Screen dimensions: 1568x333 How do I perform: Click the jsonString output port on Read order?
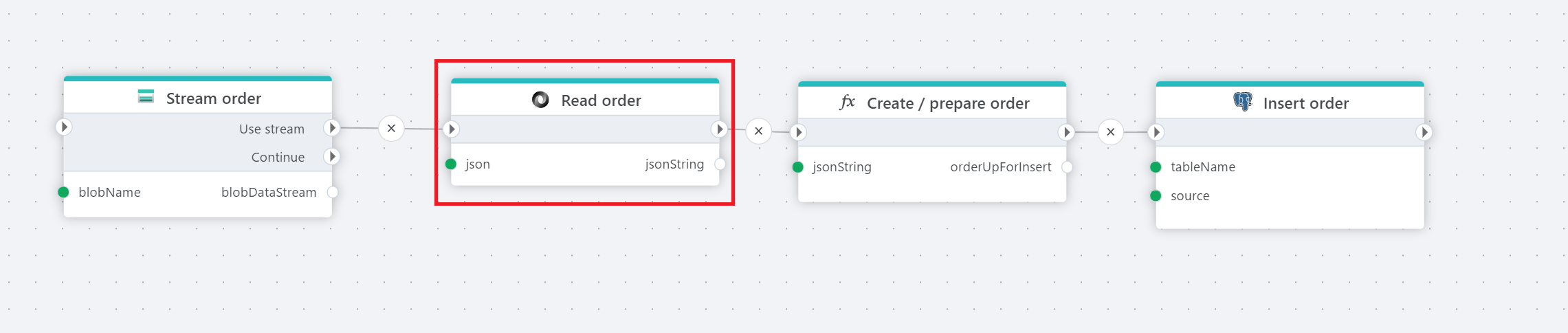click(720, 164)
